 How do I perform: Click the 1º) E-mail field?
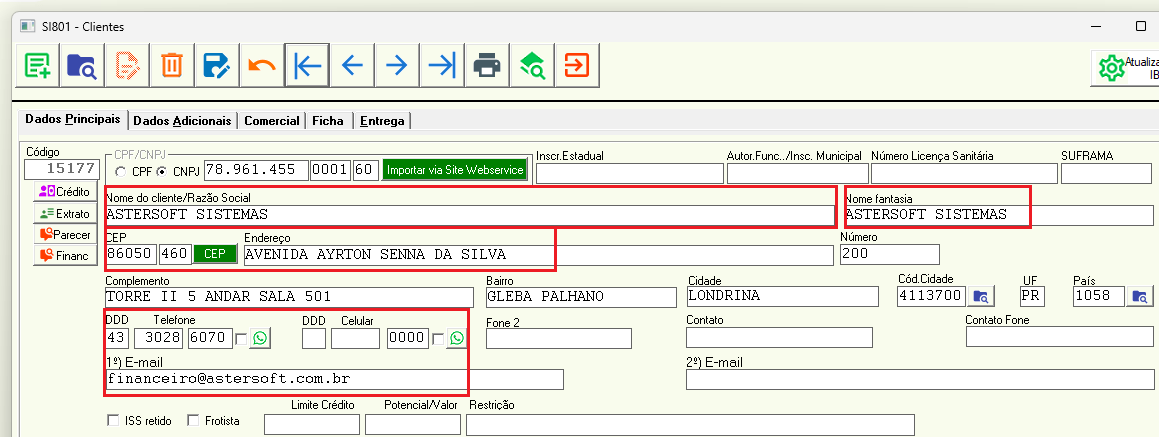coord(335,379)
